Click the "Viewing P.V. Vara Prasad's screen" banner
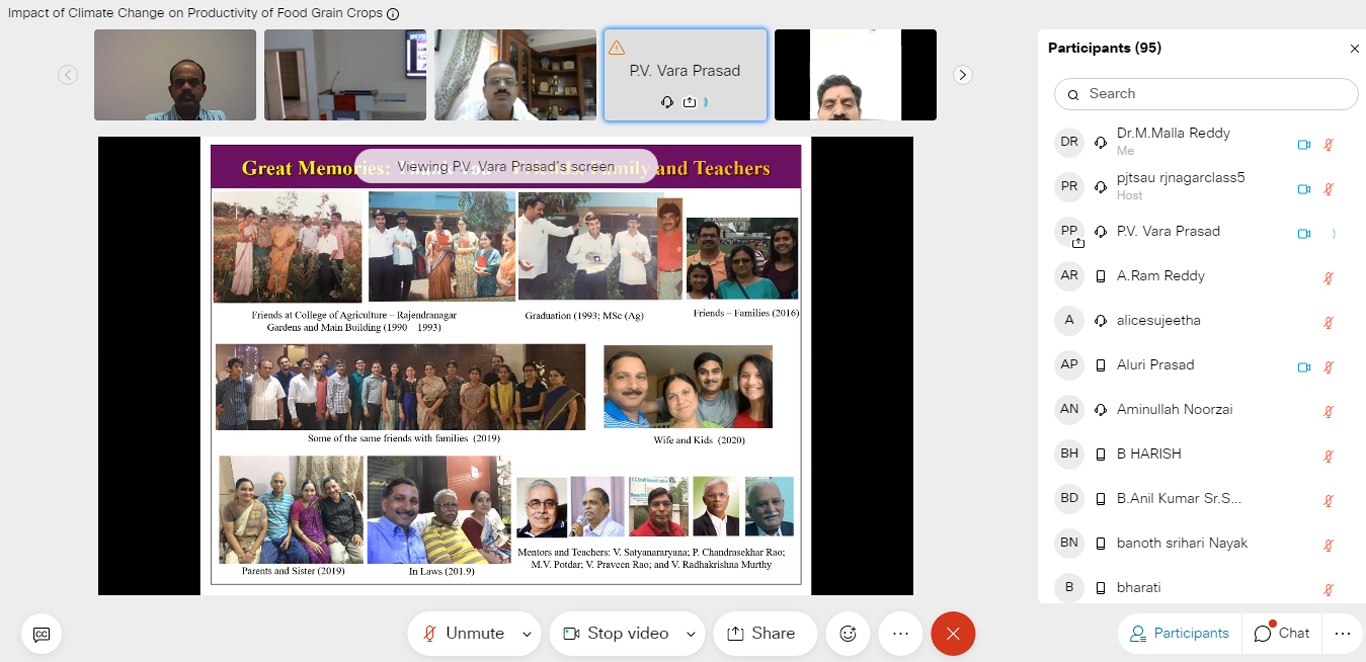This screenshot has width=1366, height=662. point(506,167)
